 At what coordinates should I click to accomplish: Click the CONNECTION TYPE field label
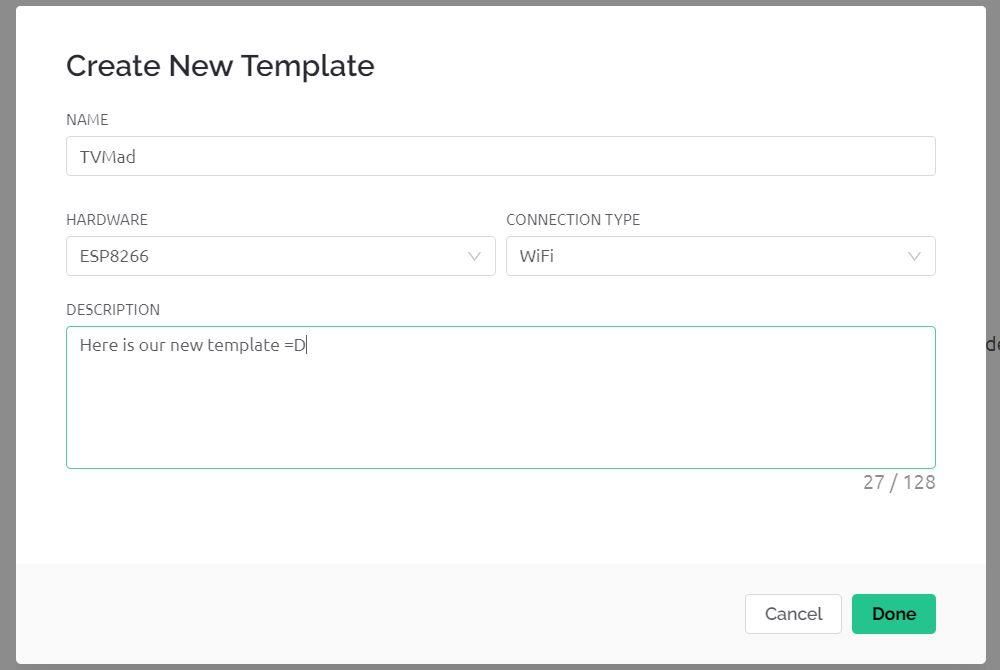click(x=573, y=219)
